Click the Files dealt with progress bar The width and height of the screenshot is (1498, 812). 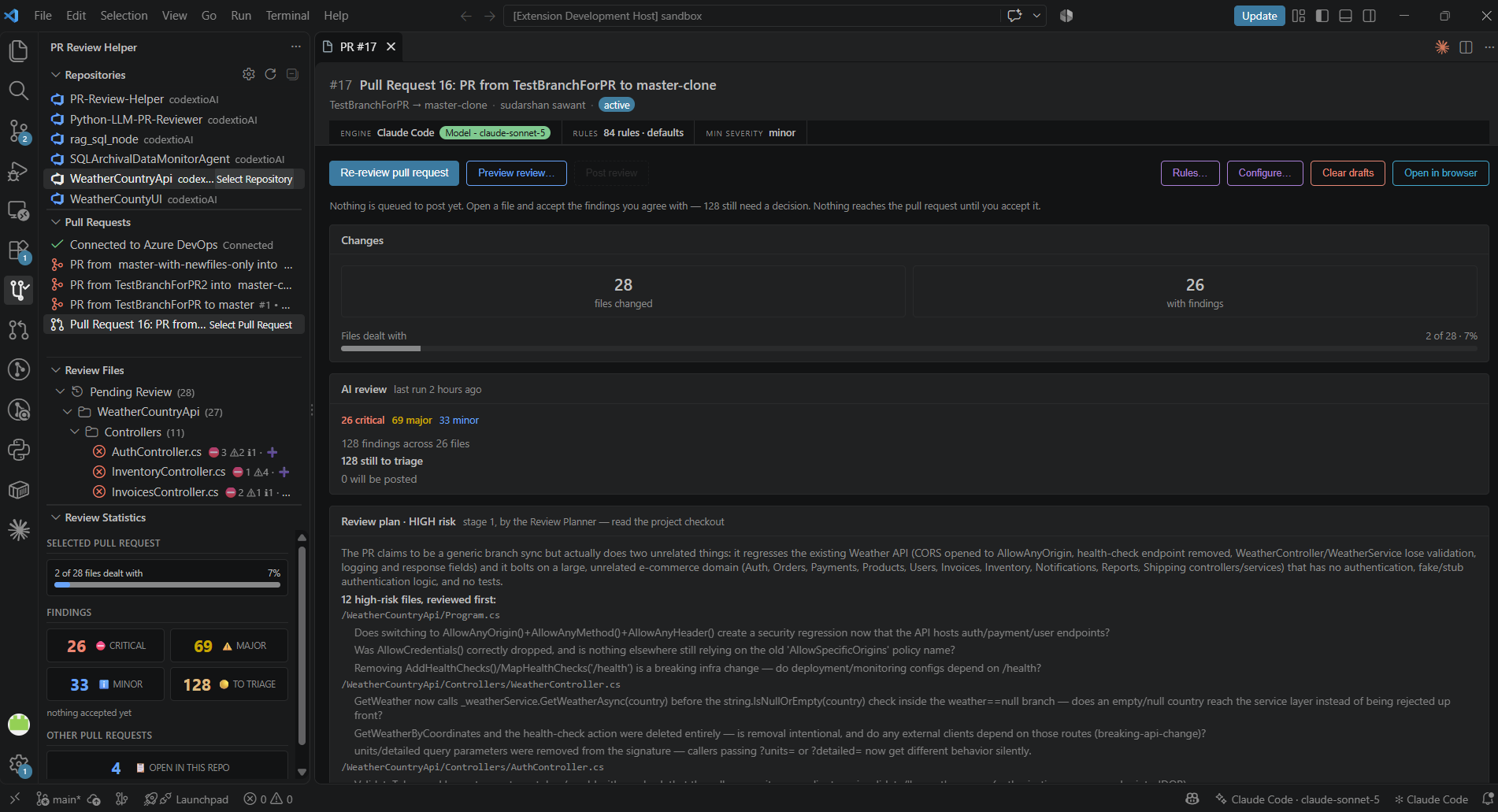click(x=909, y=348)
